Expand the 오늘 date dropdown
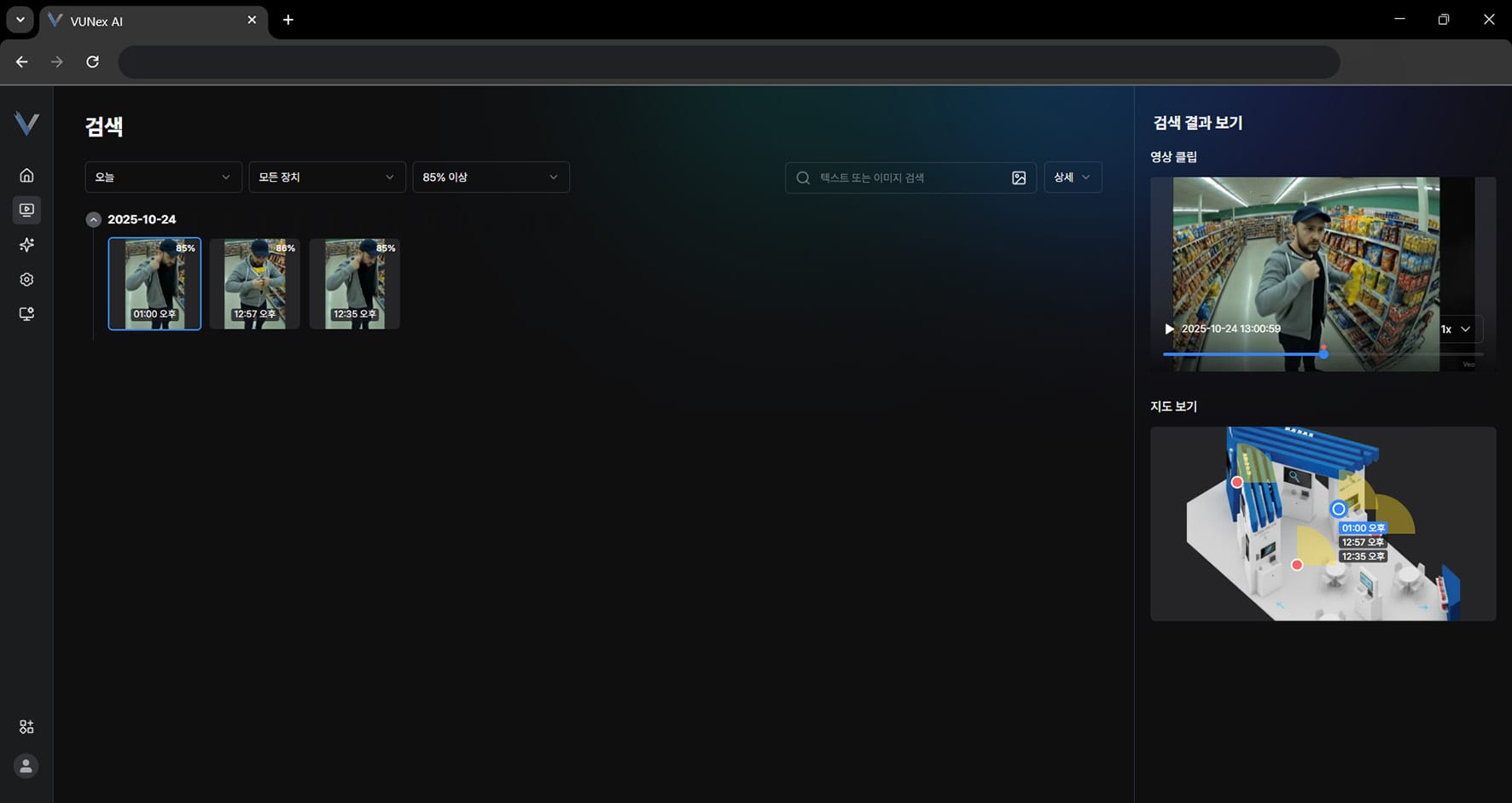The width and height of the screenshot is (1512, 803). click(164, 177)
